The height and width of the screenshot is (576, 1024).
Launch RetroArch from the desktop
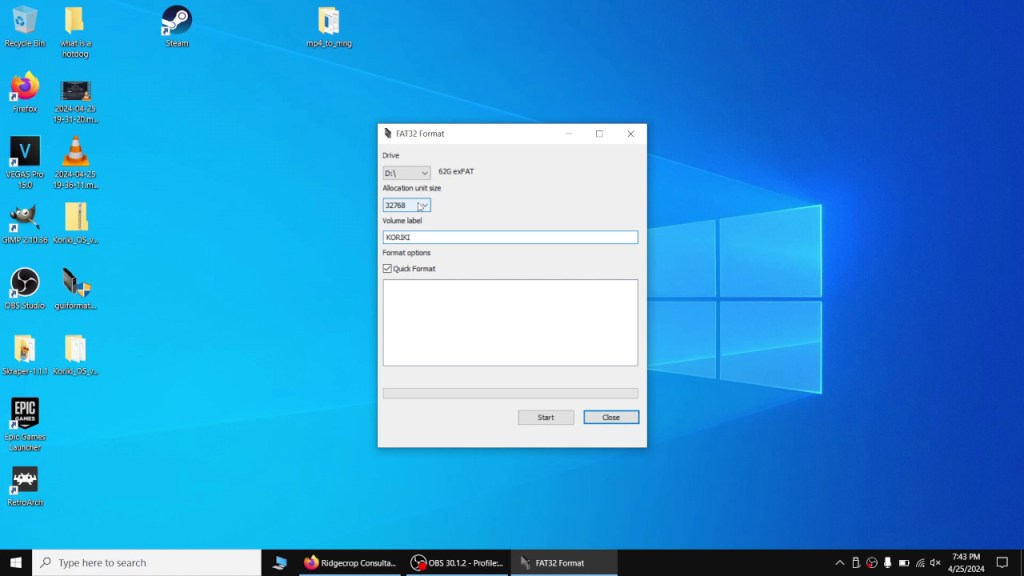[24, 478]
